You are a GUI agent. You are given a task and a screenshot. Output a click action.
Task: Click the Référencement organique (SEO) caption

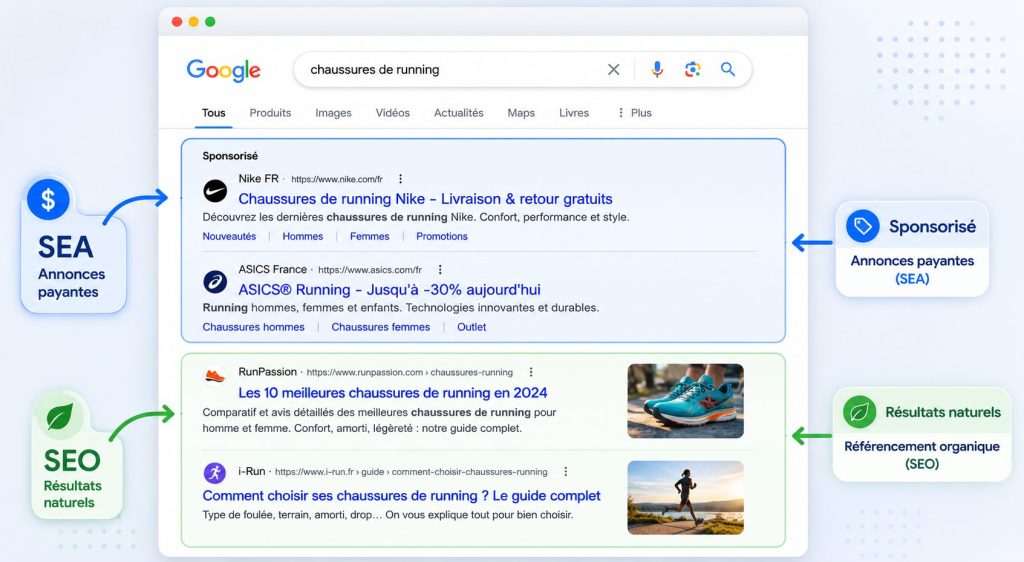(x=922, y=455)
